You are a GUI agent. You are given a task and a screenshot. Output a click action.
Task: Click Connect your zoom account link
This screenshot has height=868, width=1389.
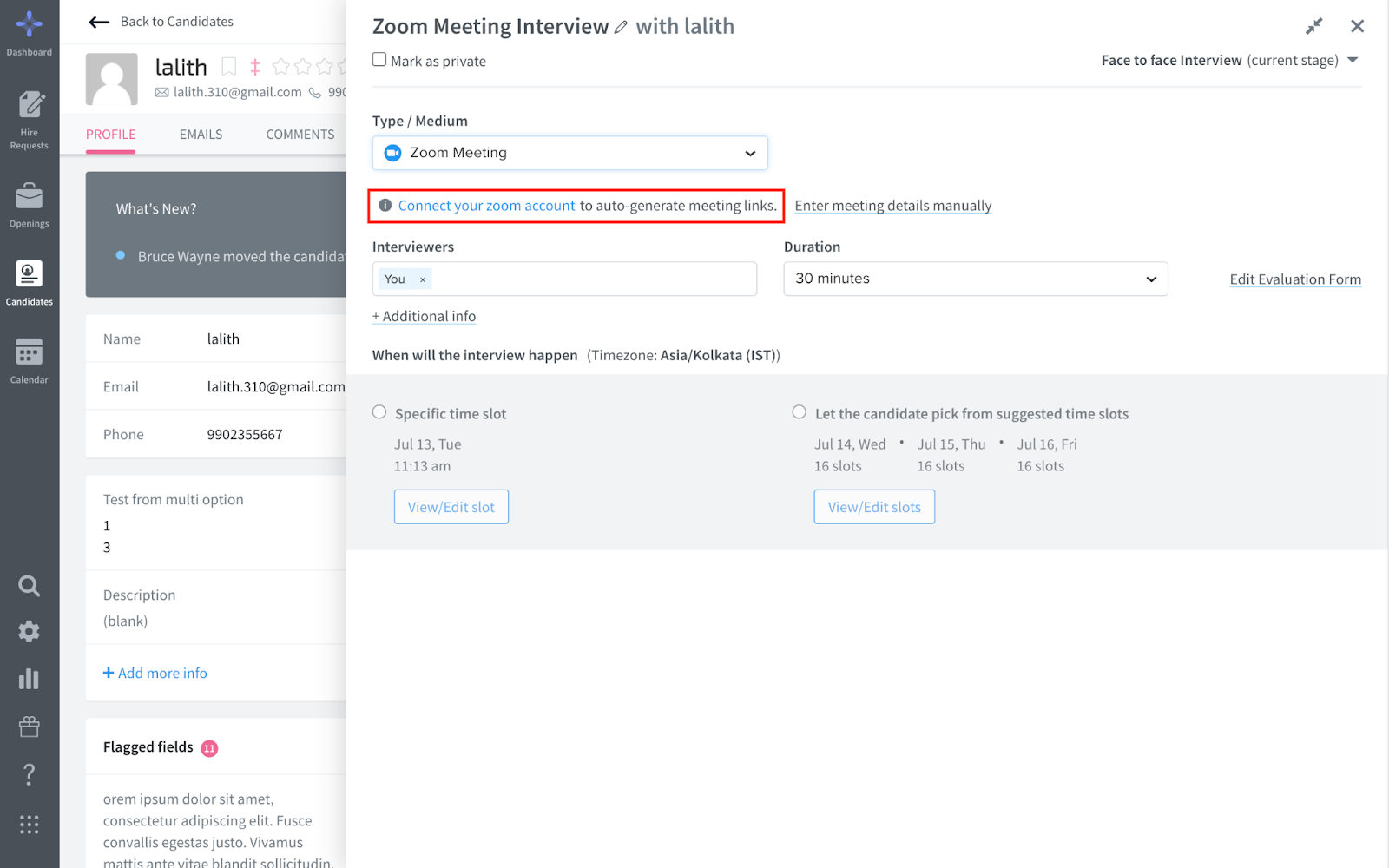click(x=486, y=206)
